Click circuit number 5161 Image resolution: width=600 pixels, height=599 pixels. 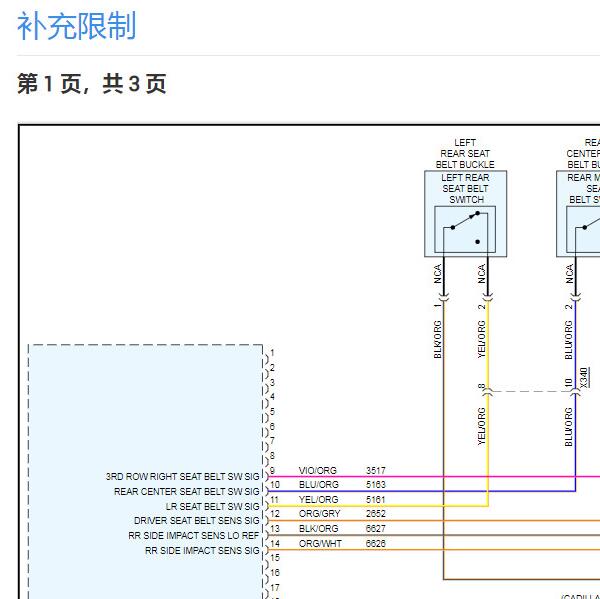pos(375,499)
